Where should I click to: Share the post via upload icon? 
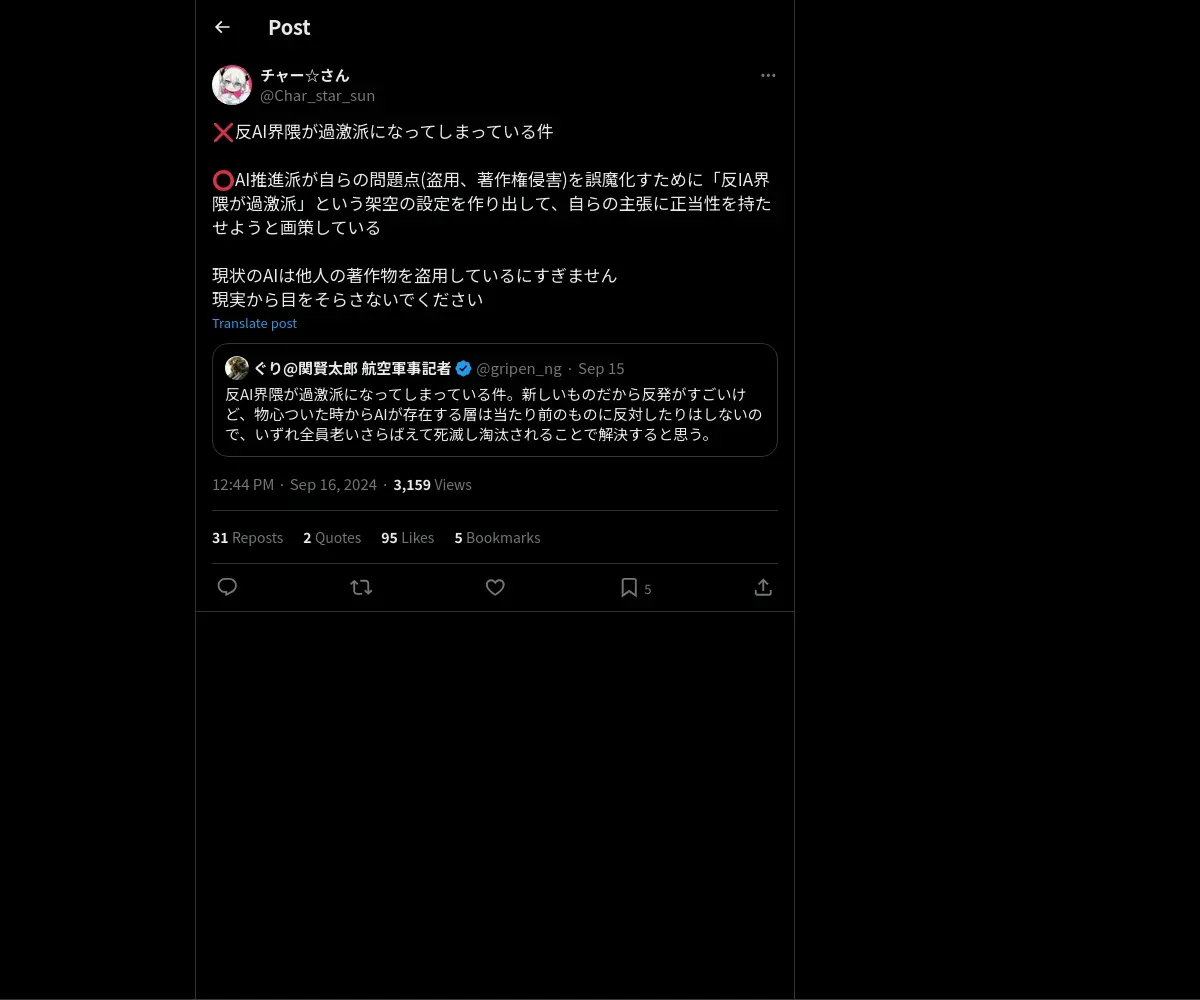[x=763, y=587]
